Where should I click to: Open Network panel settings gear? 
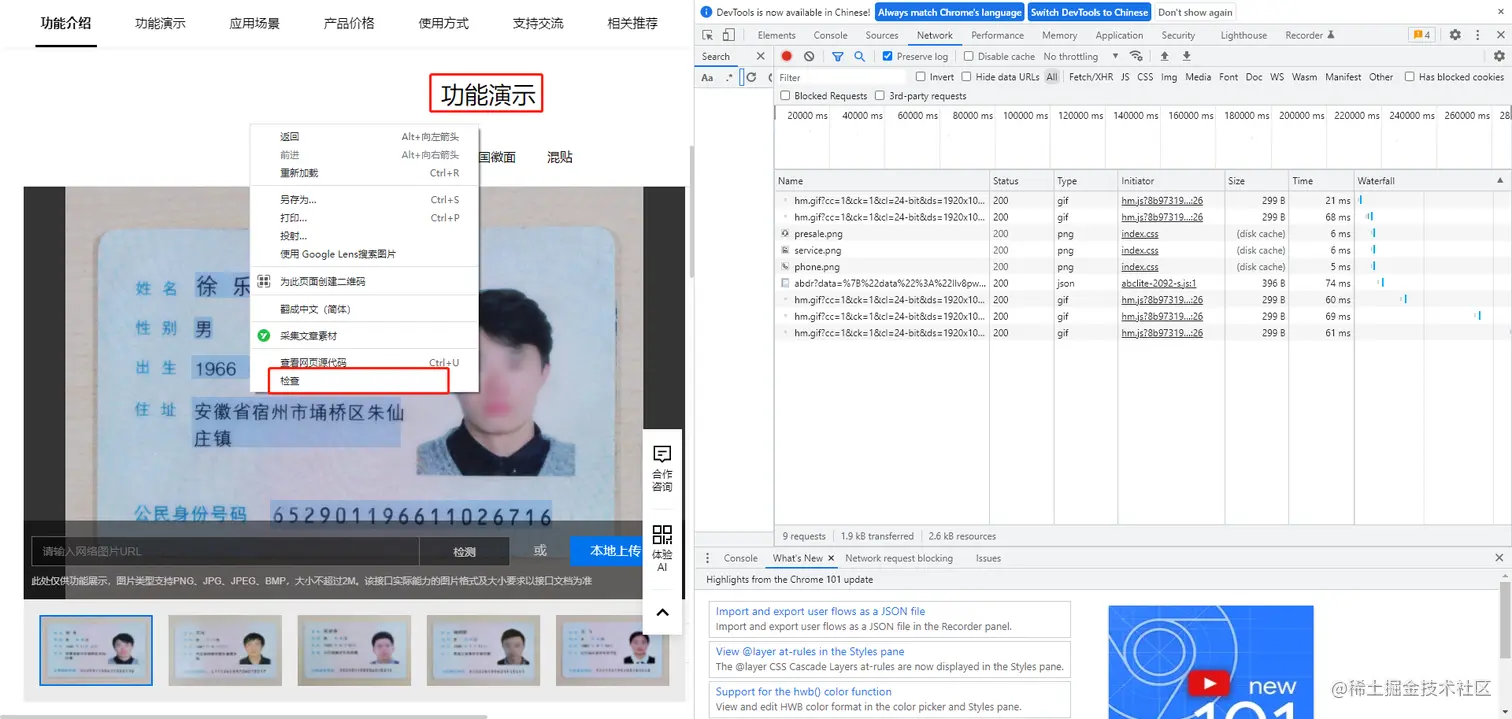point(1499,57)
